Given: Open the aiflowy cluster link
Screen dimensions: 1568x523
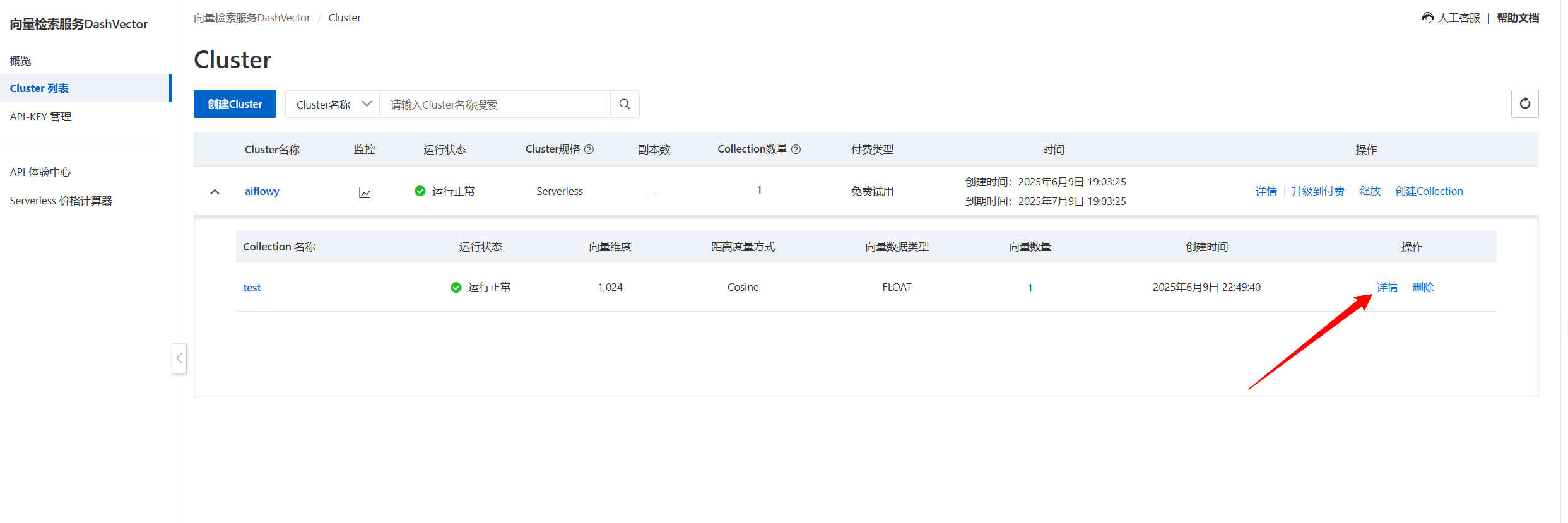Looking at the screenshot, I should tap(262, 191).
